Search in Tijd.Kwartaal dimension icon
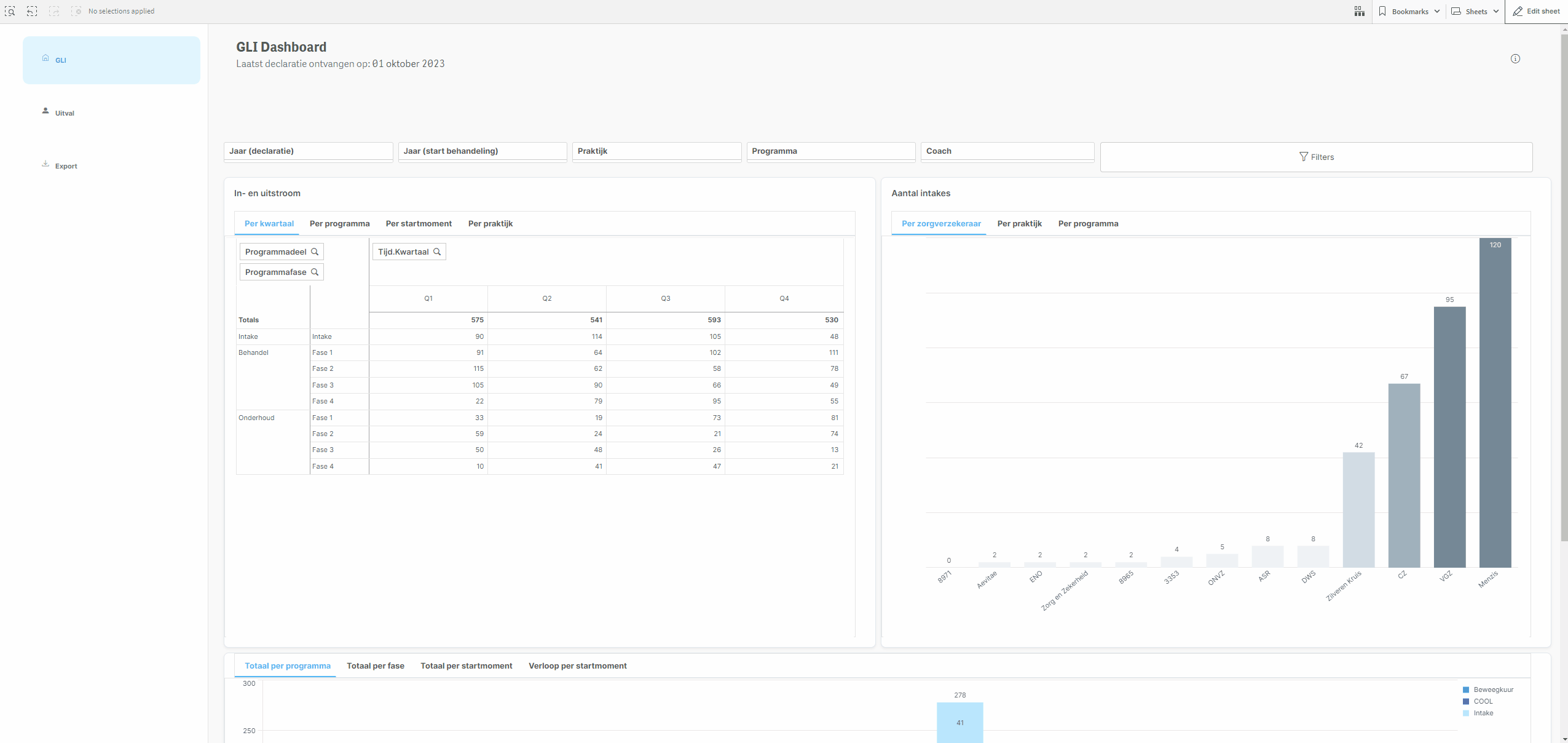Image resolution: width=1568 pixels, height=743 pixels. [437, 252]
